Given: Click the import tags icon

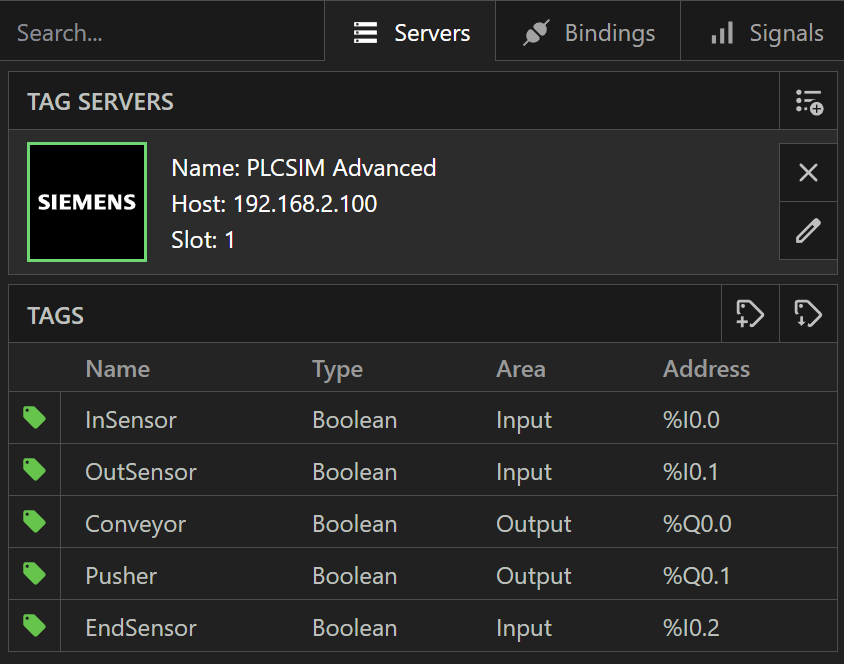Looking at the screenshot, I should [808, 314].
